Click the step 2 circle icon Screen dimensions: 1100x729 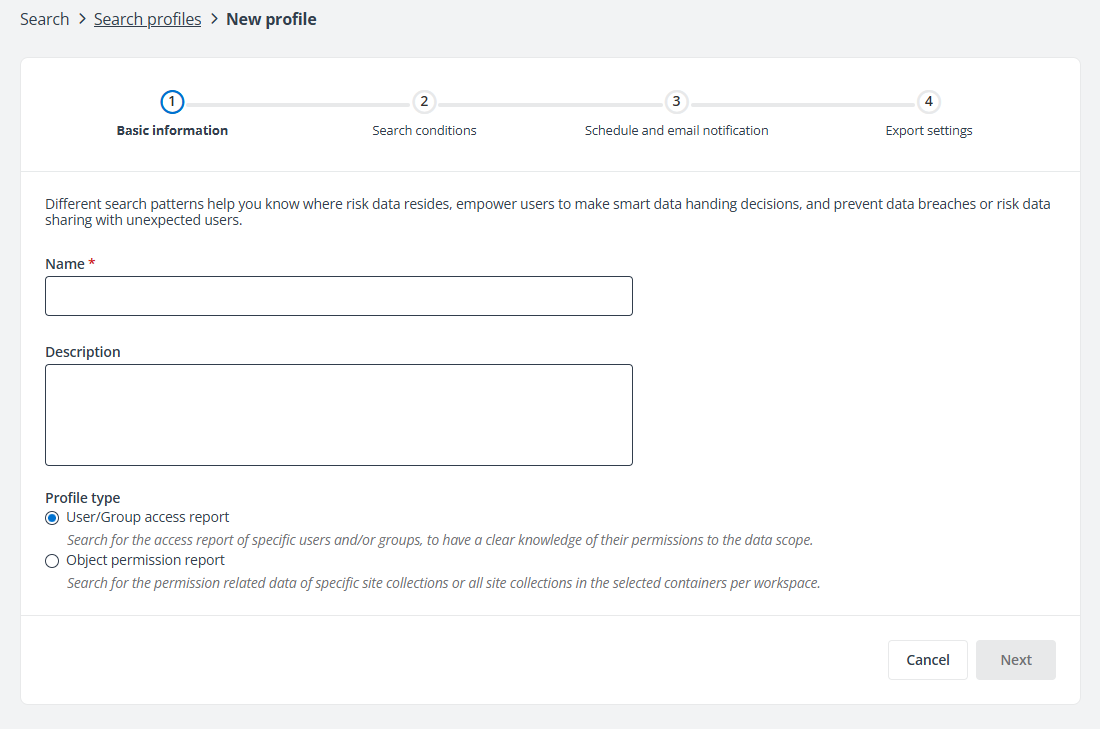click(x=424, y=101)
